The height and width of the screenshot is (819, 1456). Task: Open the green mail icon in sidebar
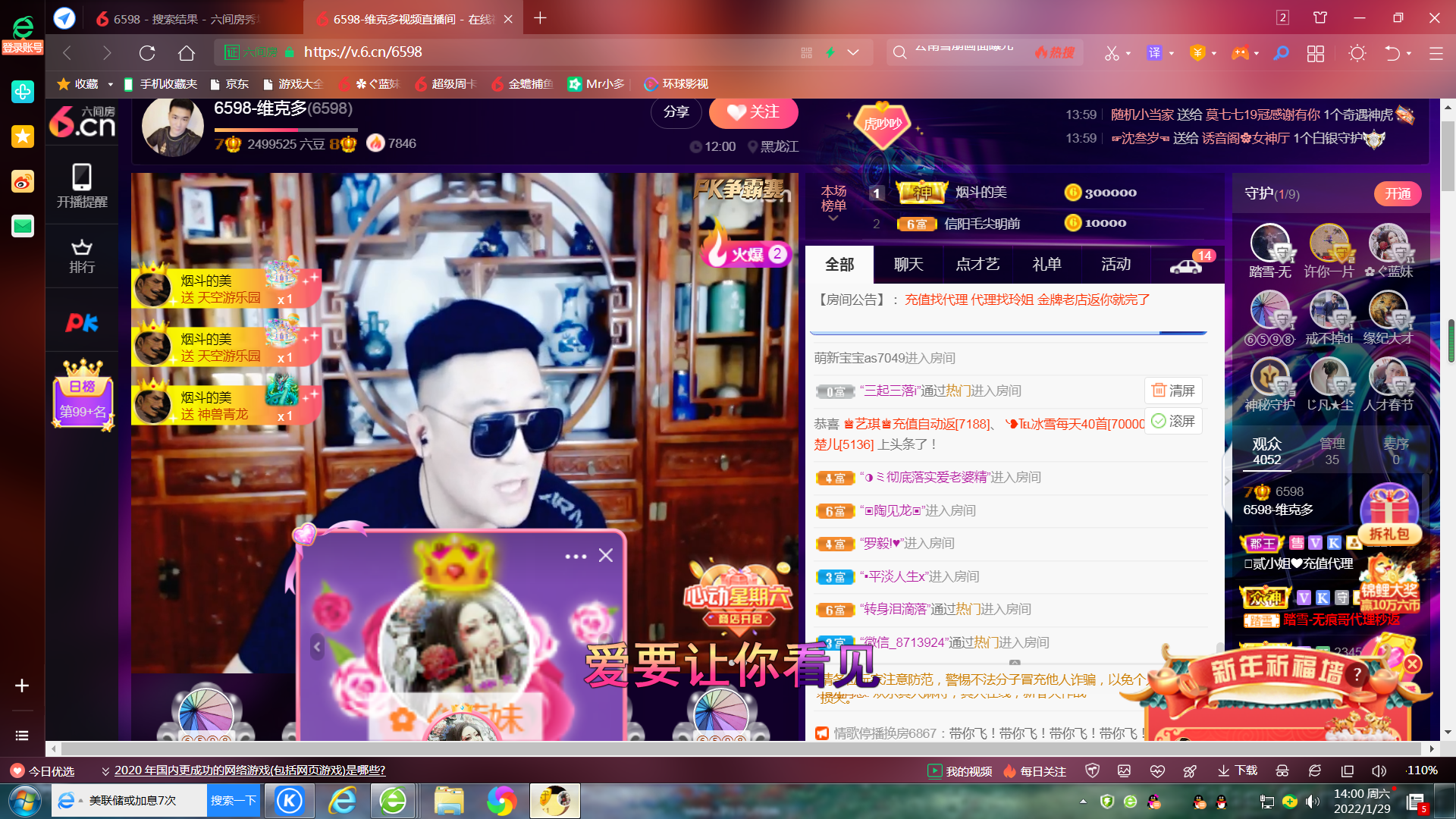(23, 225)
